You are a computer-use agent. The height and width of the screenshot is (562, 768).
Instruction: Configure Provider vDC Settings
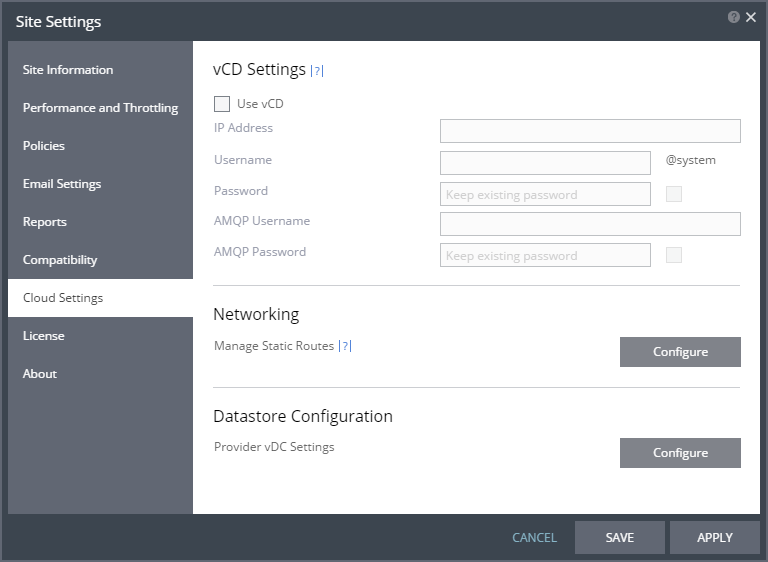pyautogui.click(x=680, y=453)
